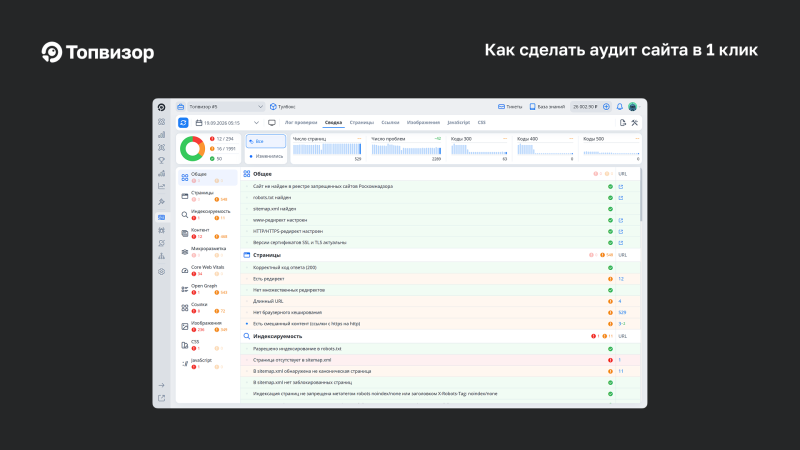This screenshot has width=800, height=450.
Task: Click the desktop monitor device icon
Action: click(x=271, y=122)
